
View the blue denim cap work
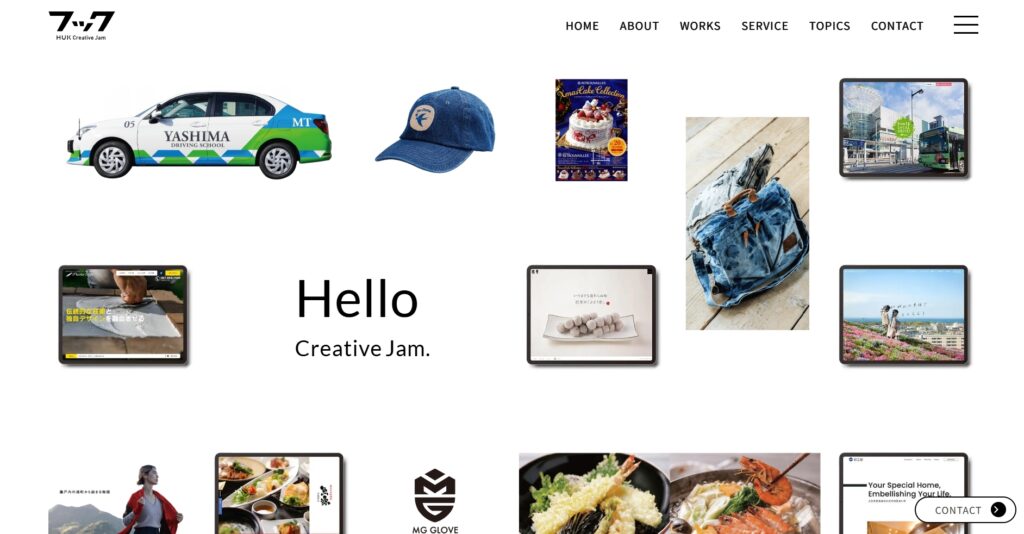click(436, 129)
